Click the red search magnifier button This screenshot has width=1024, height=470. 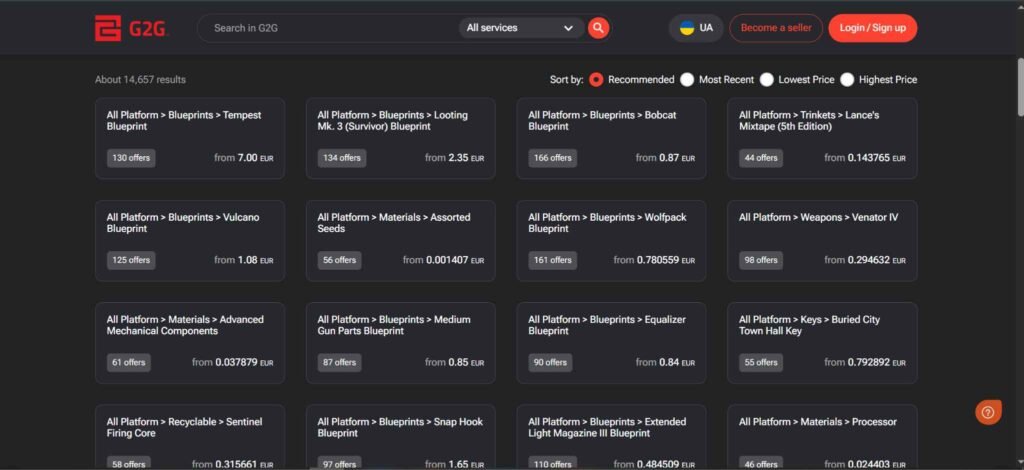pos(598,28)
